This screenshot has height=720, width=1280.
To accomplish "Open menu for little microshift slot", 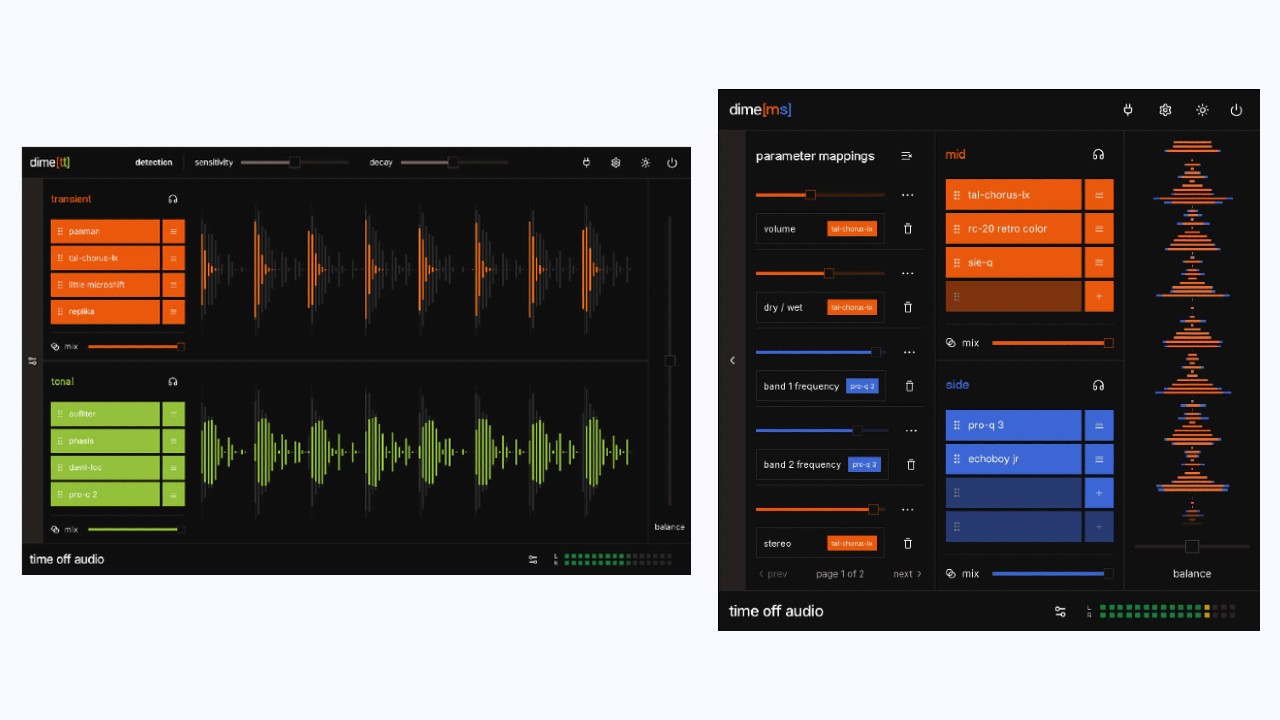I will 173,285.
